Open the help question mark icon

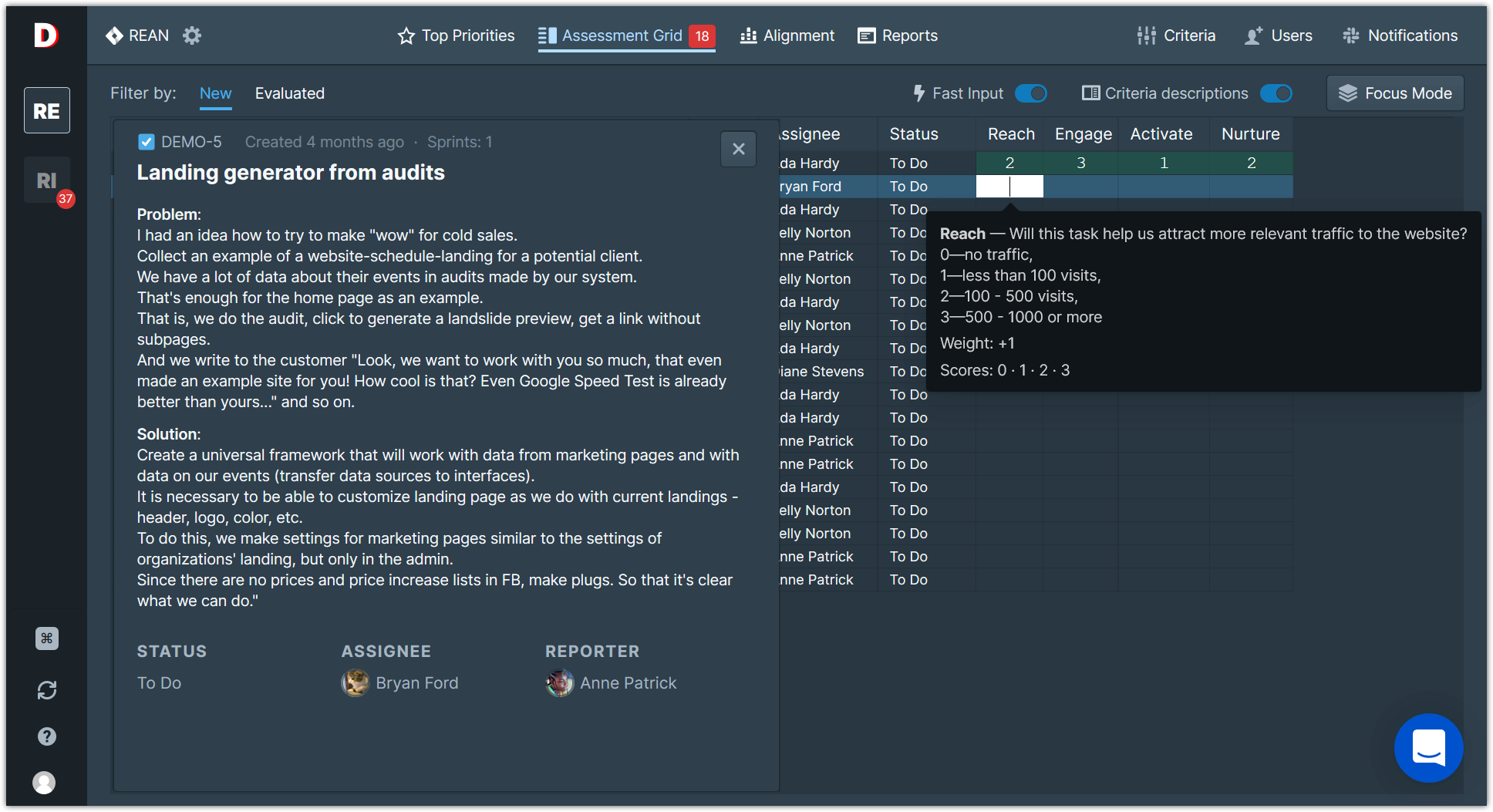coord(47,736)
